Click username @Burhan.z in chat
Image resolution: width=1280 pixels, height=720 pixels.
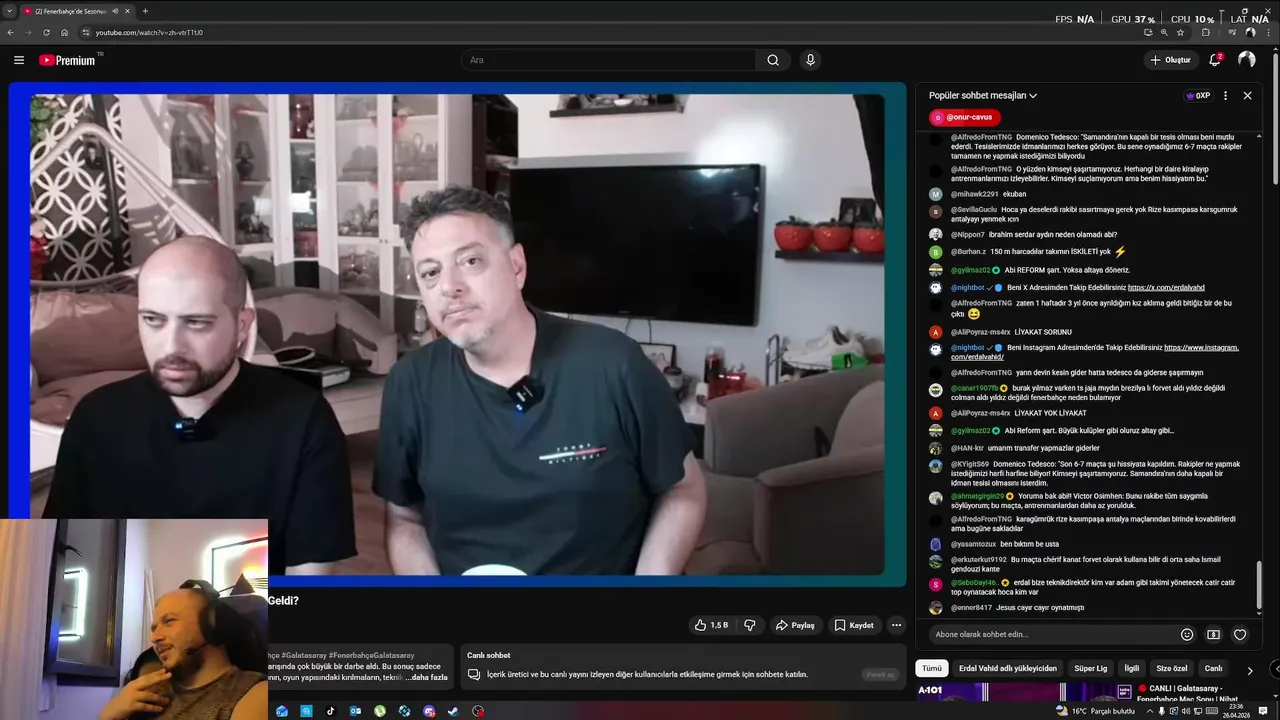[x=968, y=252]
